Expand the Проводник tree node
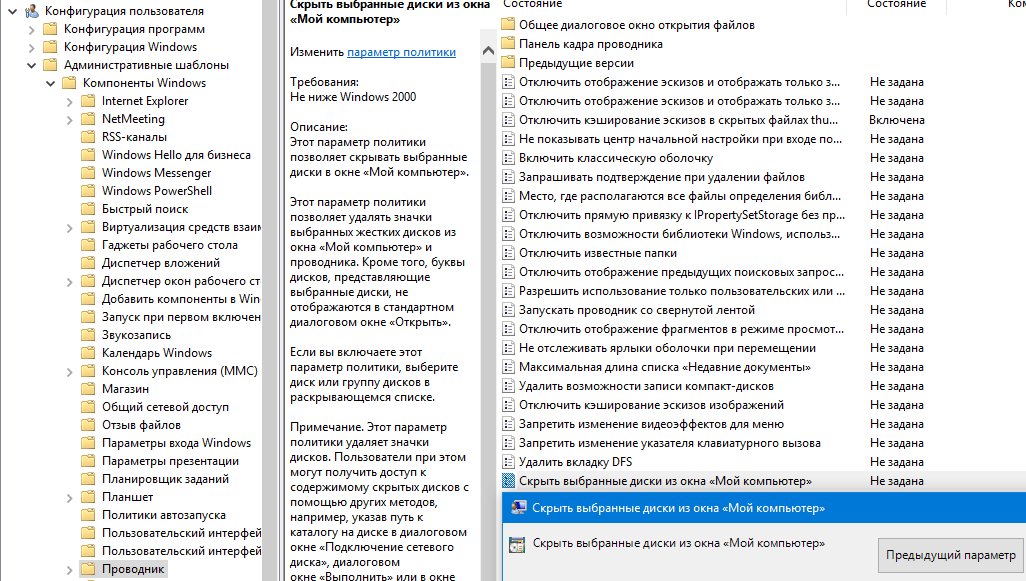Screen dimensions: 1026x581 tap(69, 570)
